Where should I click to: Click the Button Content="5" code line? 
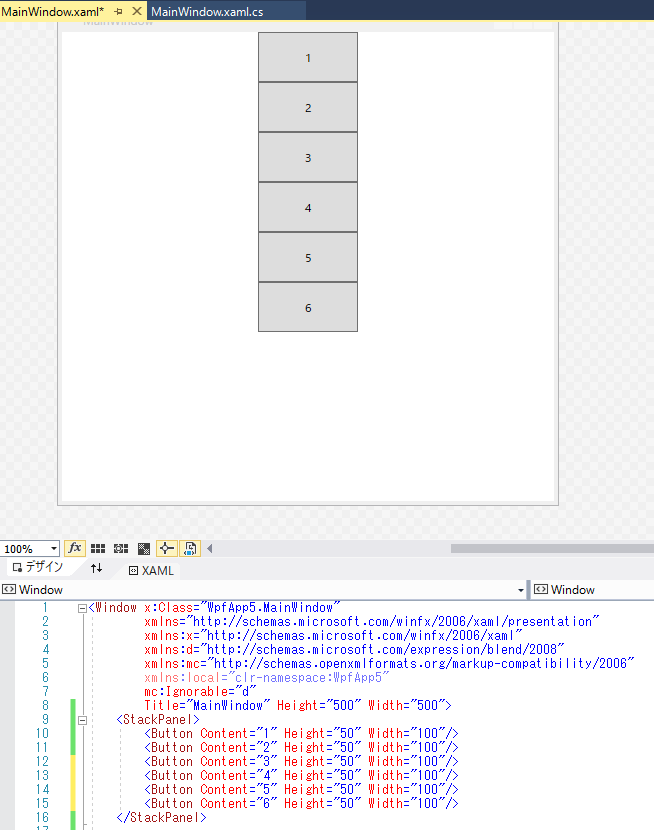tap(301, 790)
